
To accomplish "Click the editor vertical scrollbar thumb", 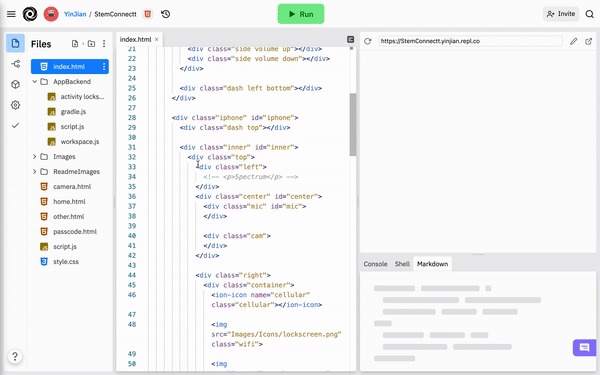I will [352, 124].
